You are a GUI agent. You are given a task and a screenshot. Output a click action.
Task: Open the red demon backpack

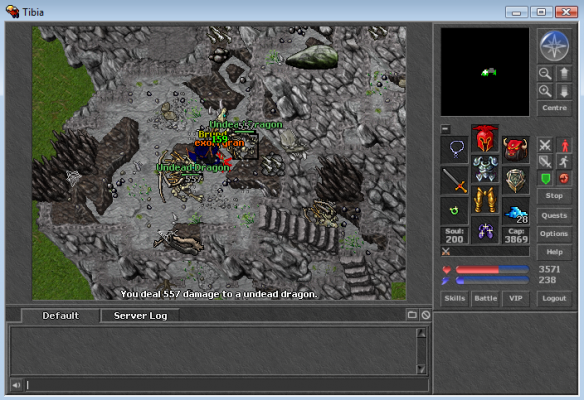click(x=515, y=149)
